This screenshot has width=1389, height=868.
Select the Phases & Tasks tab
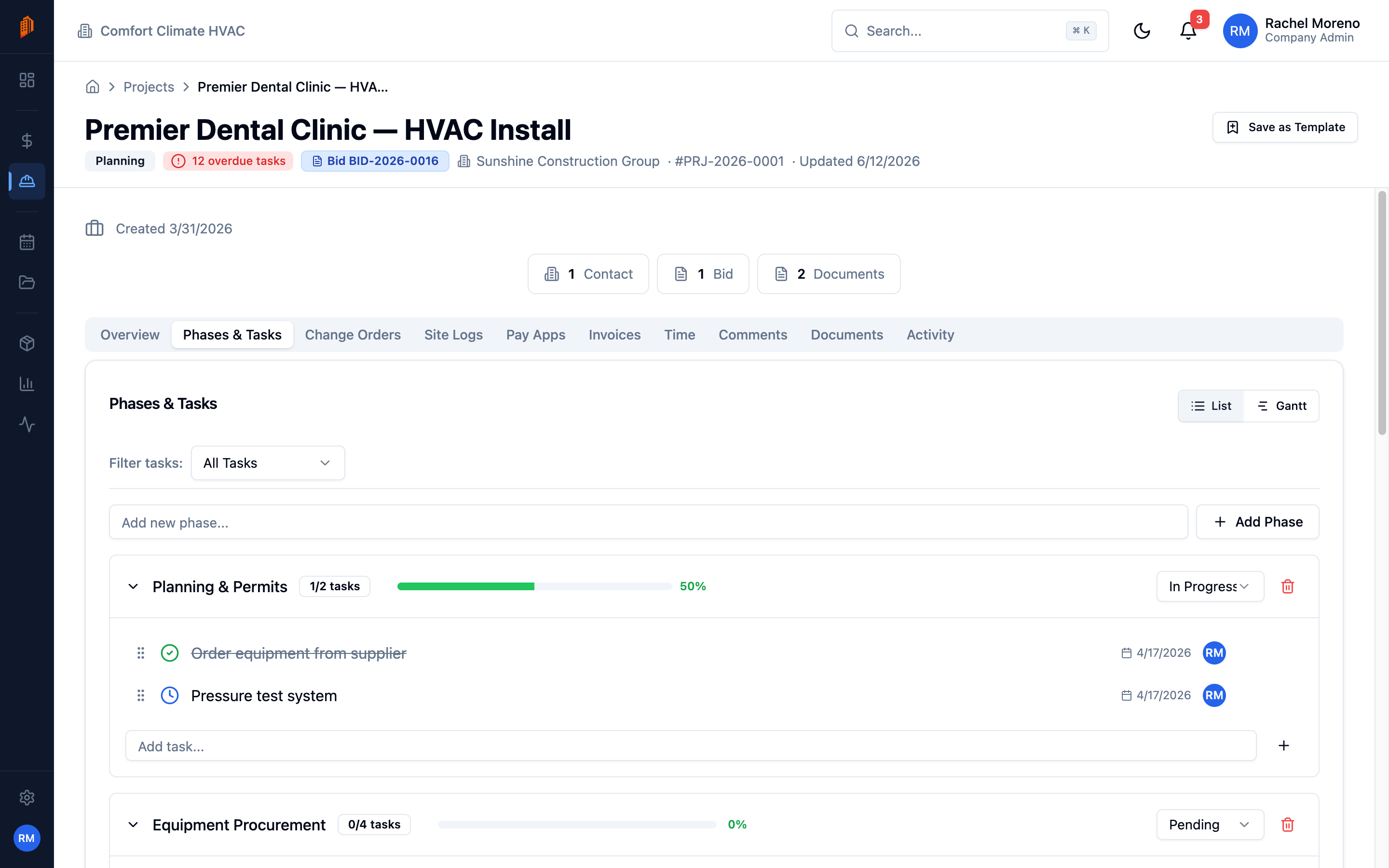(232, 335)
